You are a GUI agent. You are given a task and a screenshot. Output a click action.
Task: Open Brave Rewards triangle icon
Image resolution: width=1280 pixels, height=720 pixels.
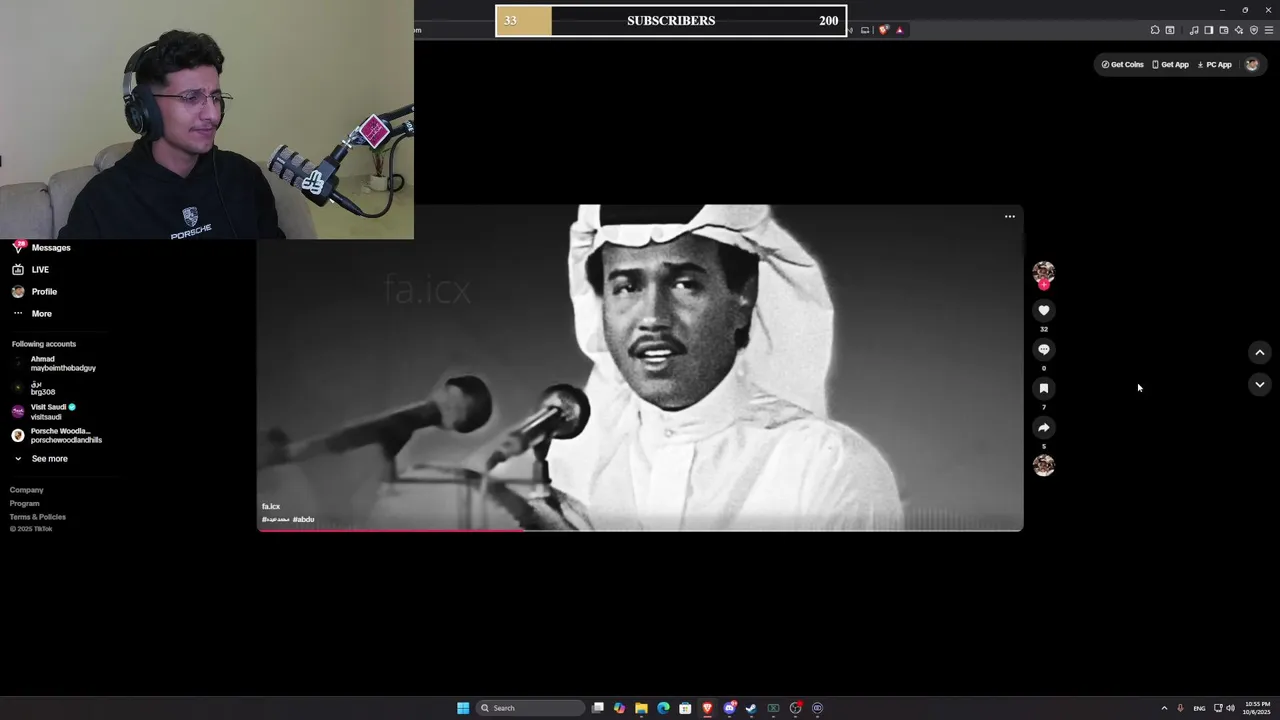pyautogui.click(x=899, y=30)
